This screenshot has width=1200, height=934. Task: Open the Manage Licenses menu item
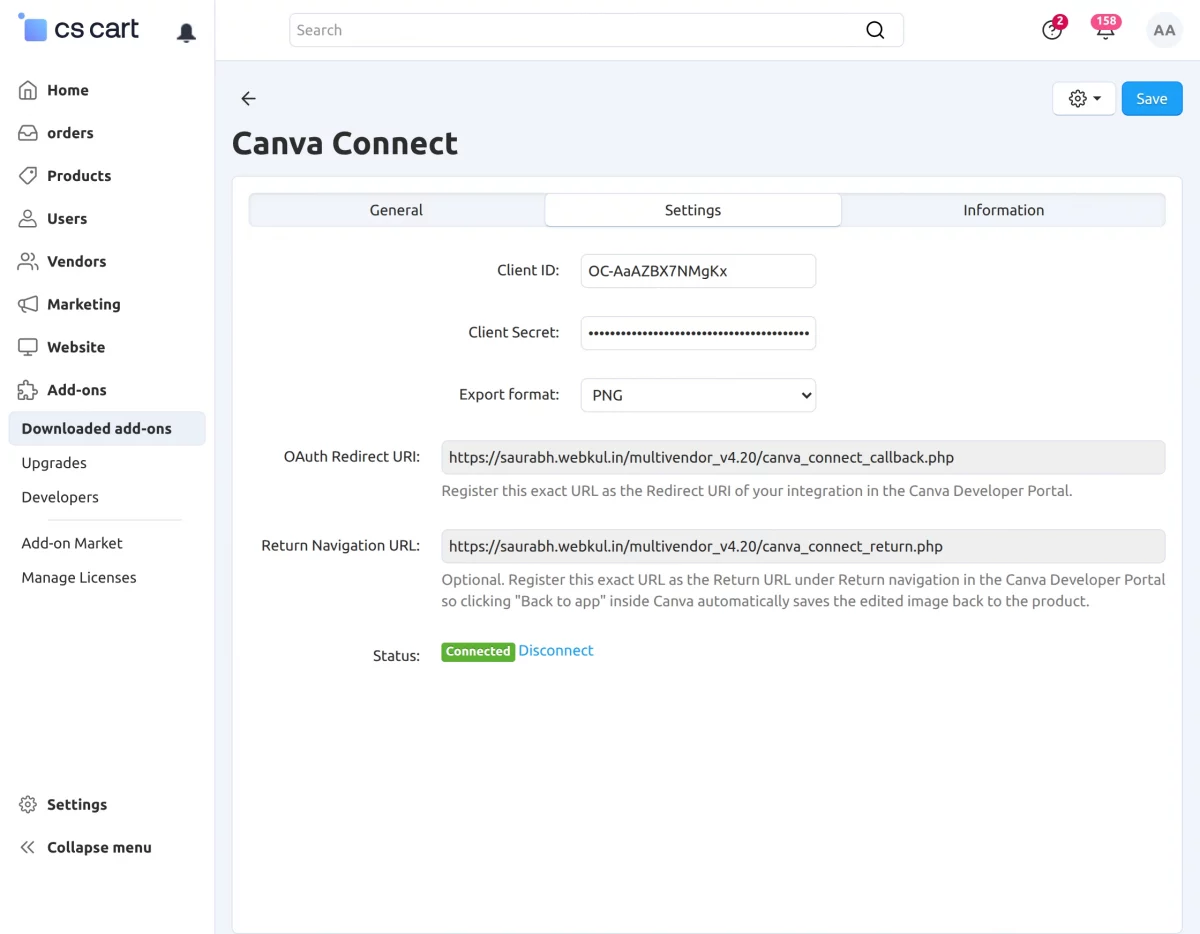pyautogui.click(x=79, y=577)
